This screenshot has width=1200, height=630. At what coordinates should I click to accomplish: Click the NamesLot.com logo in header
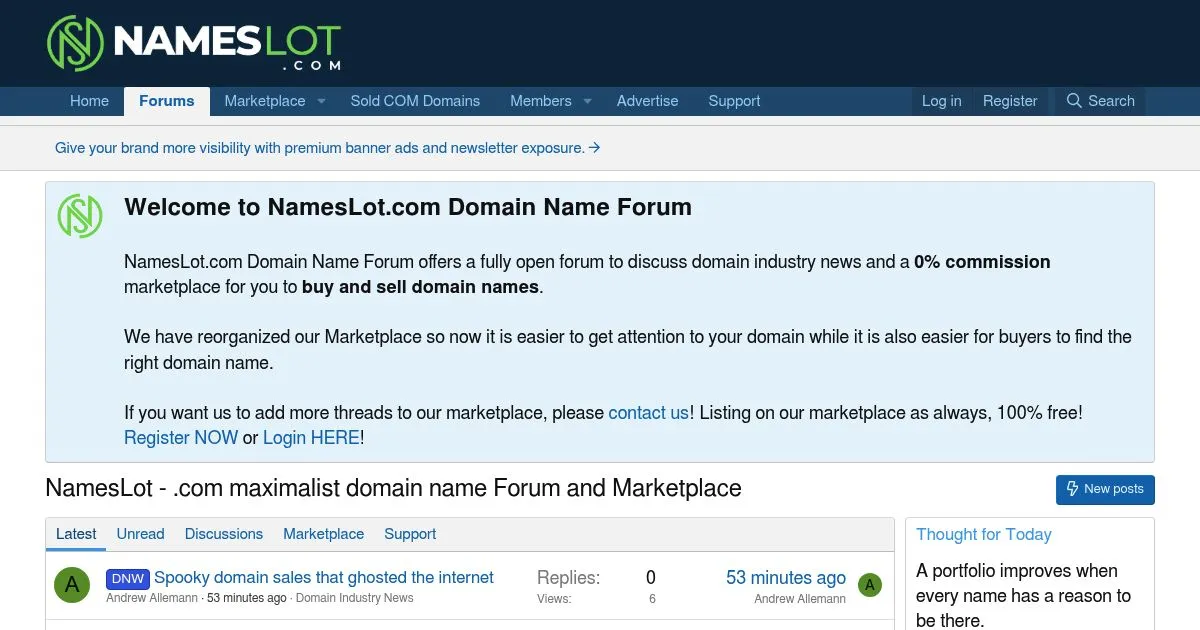194,44
